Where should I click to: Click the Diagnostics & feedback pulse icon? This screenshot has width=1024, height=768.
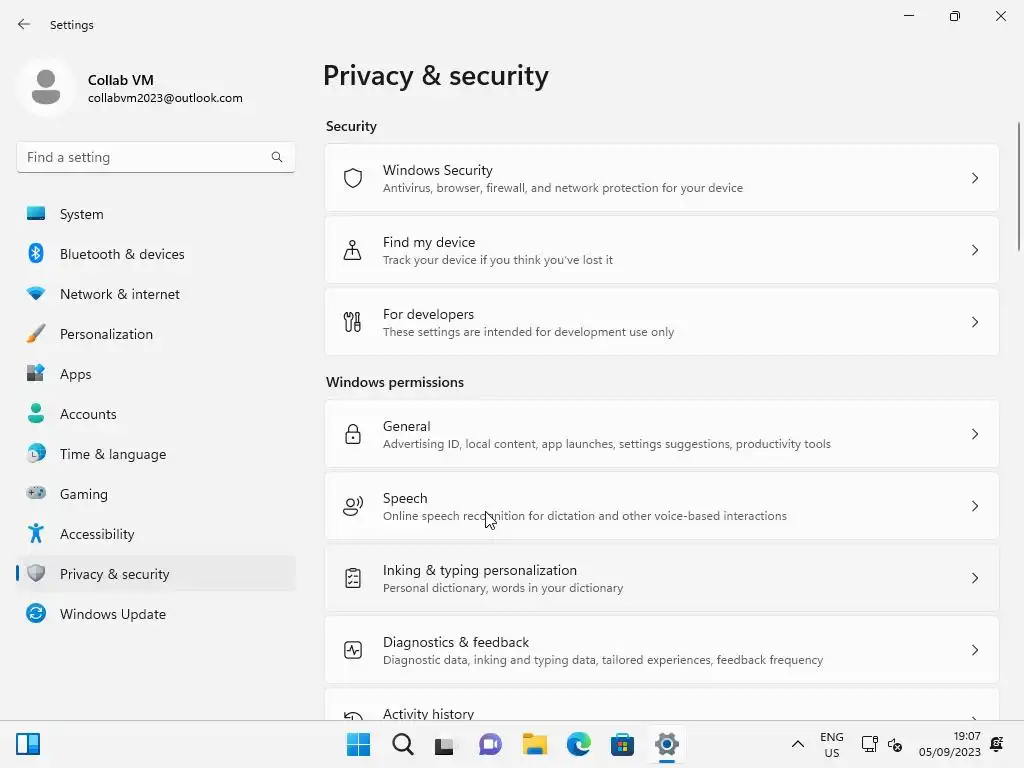353,650
